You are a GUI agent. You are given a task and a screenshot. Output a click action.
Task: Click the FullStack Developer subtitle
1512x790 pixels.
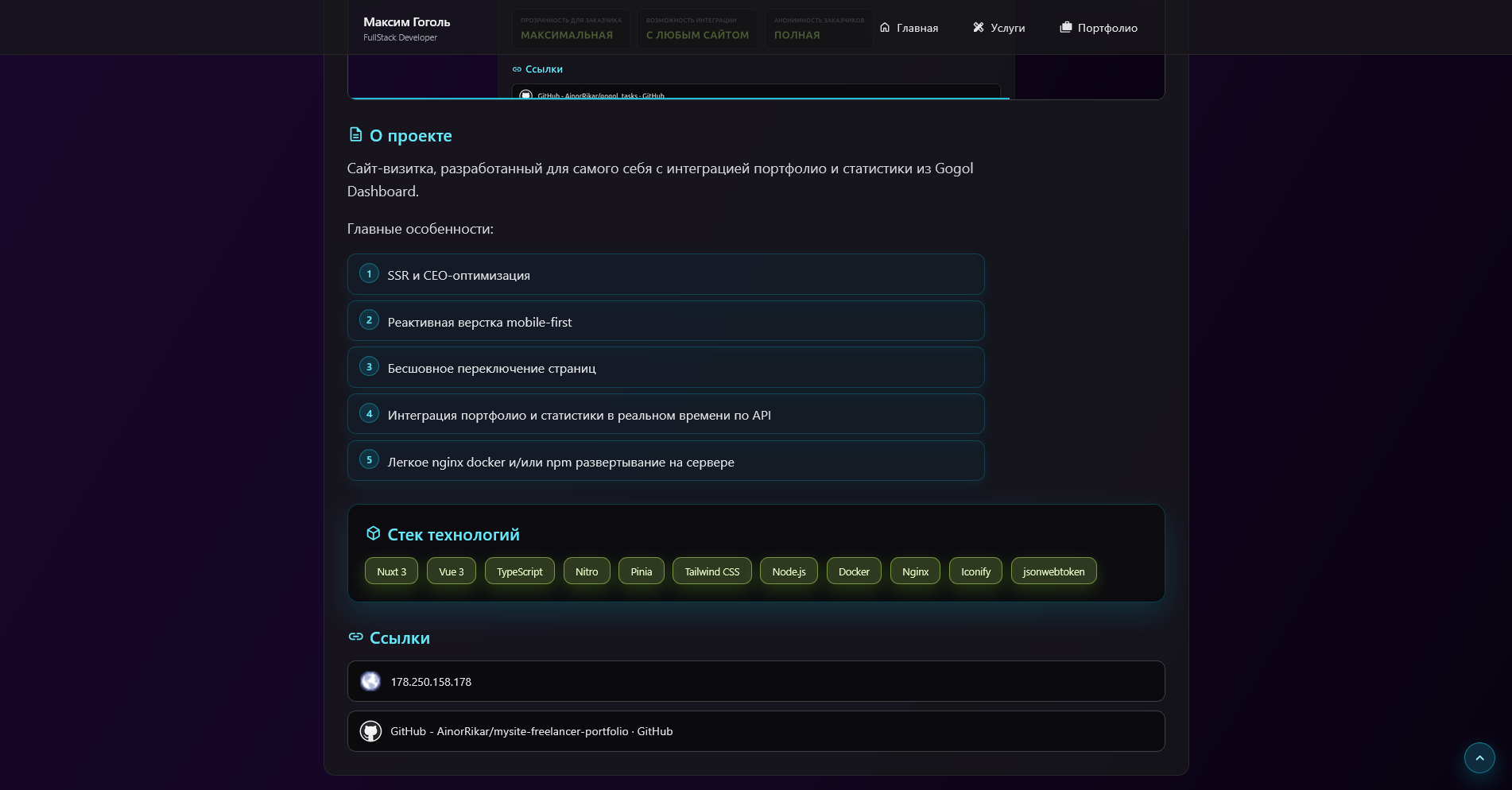click(400, 37)
